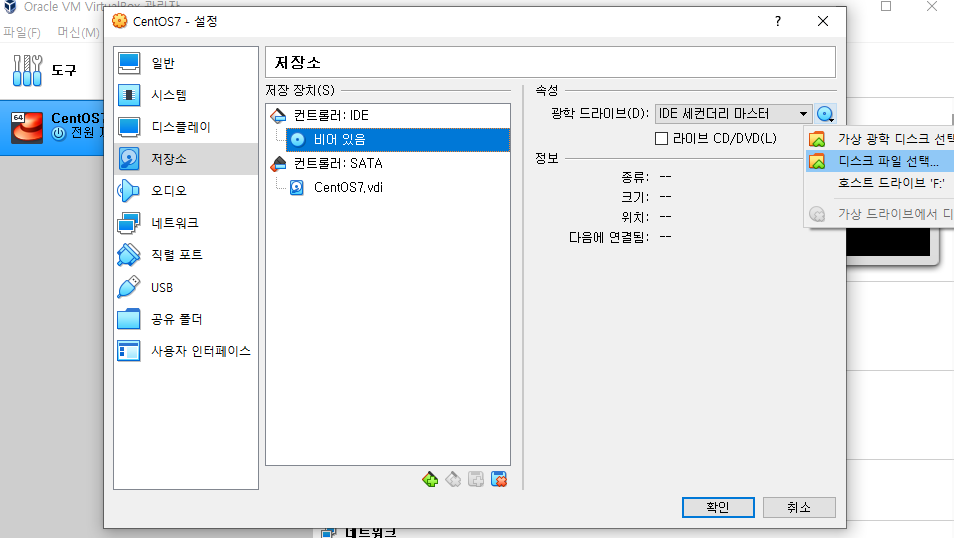
Task: Click the remove controller icon
Action: click(x=453, y=480)
